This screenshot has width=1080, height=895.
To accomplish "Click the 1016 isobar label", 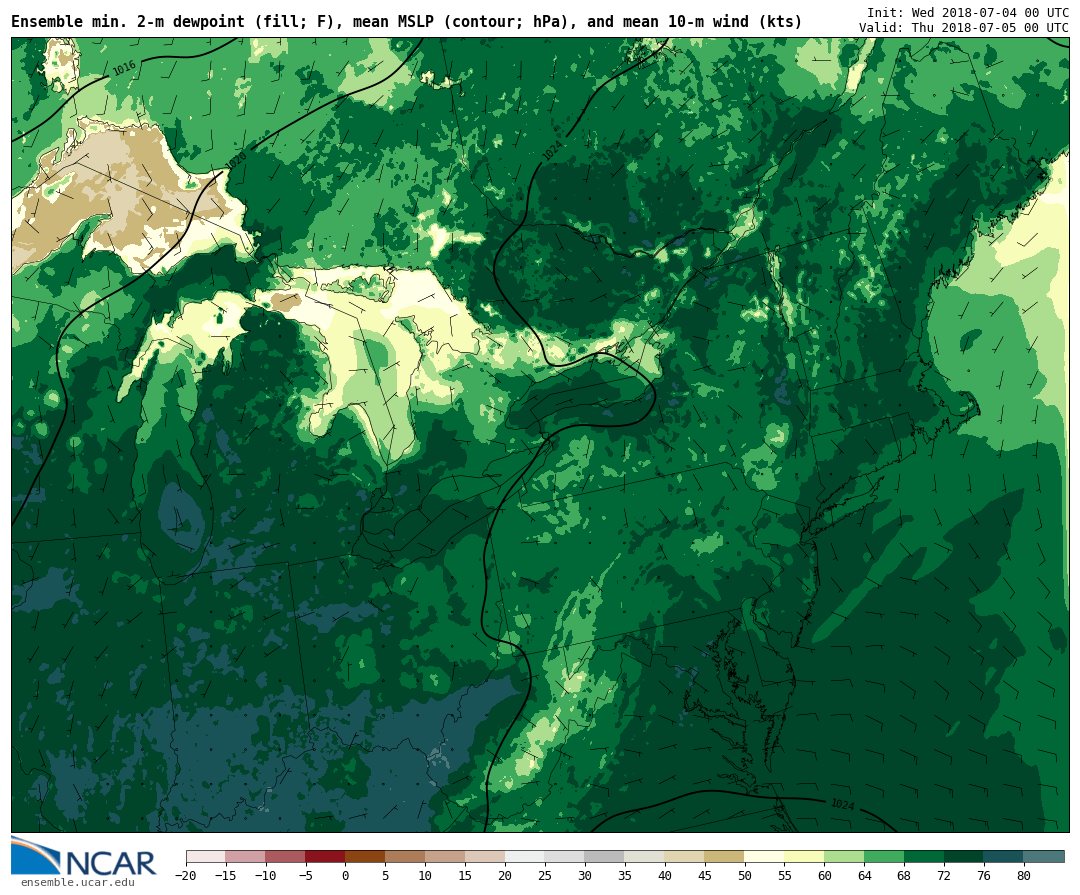I will (x=124, y=68).
